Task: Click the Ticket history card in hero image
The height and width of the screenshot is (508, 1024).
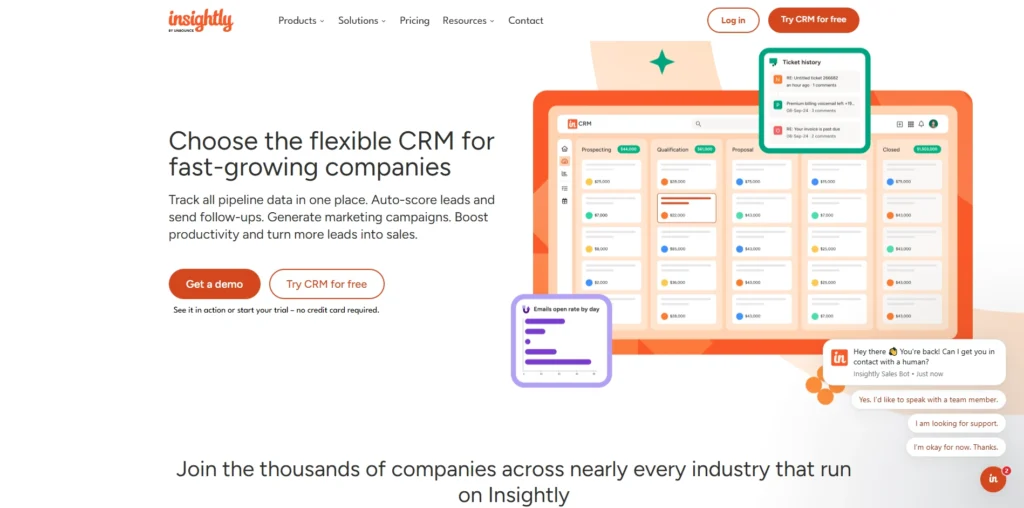Action: click(x=814, y=101)
